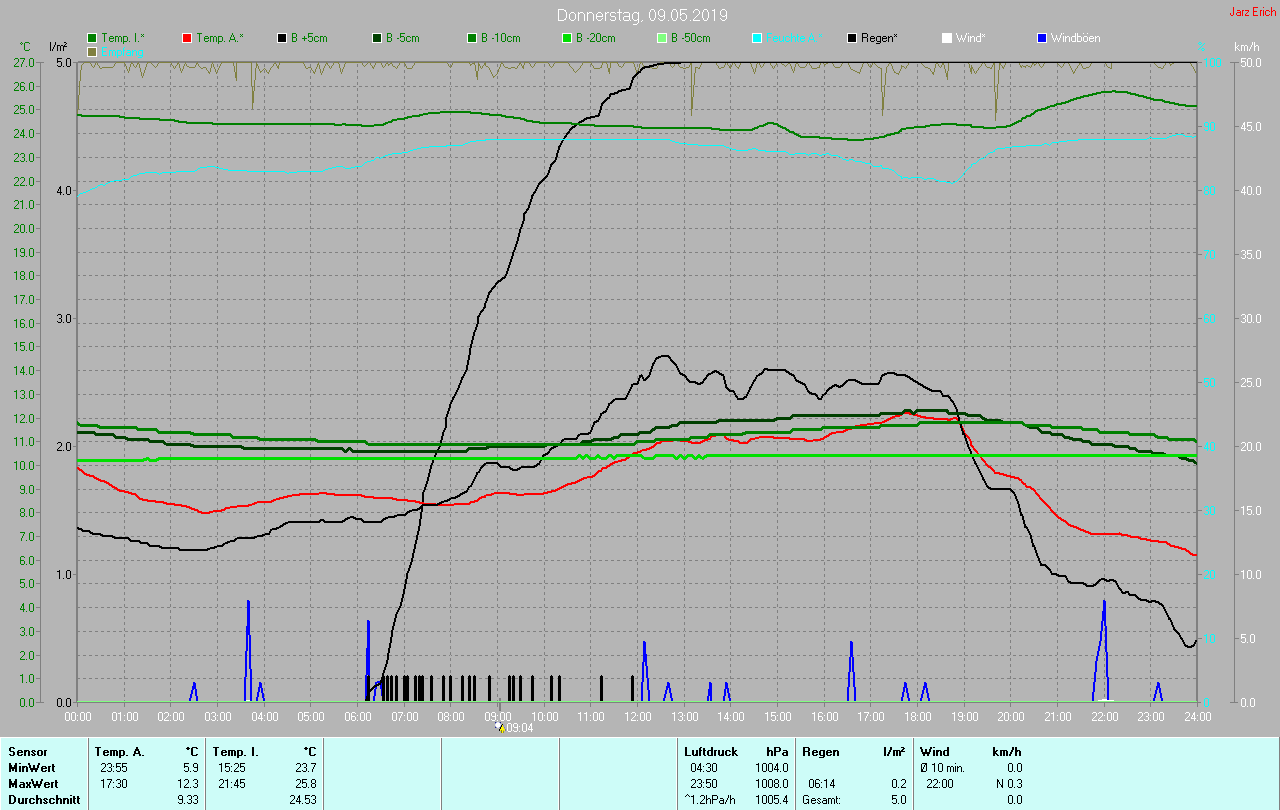Pick the bright green B -20cm swatch
Image resolution: width=1280 pixels, height=810 pixels.
coord(567,38)
